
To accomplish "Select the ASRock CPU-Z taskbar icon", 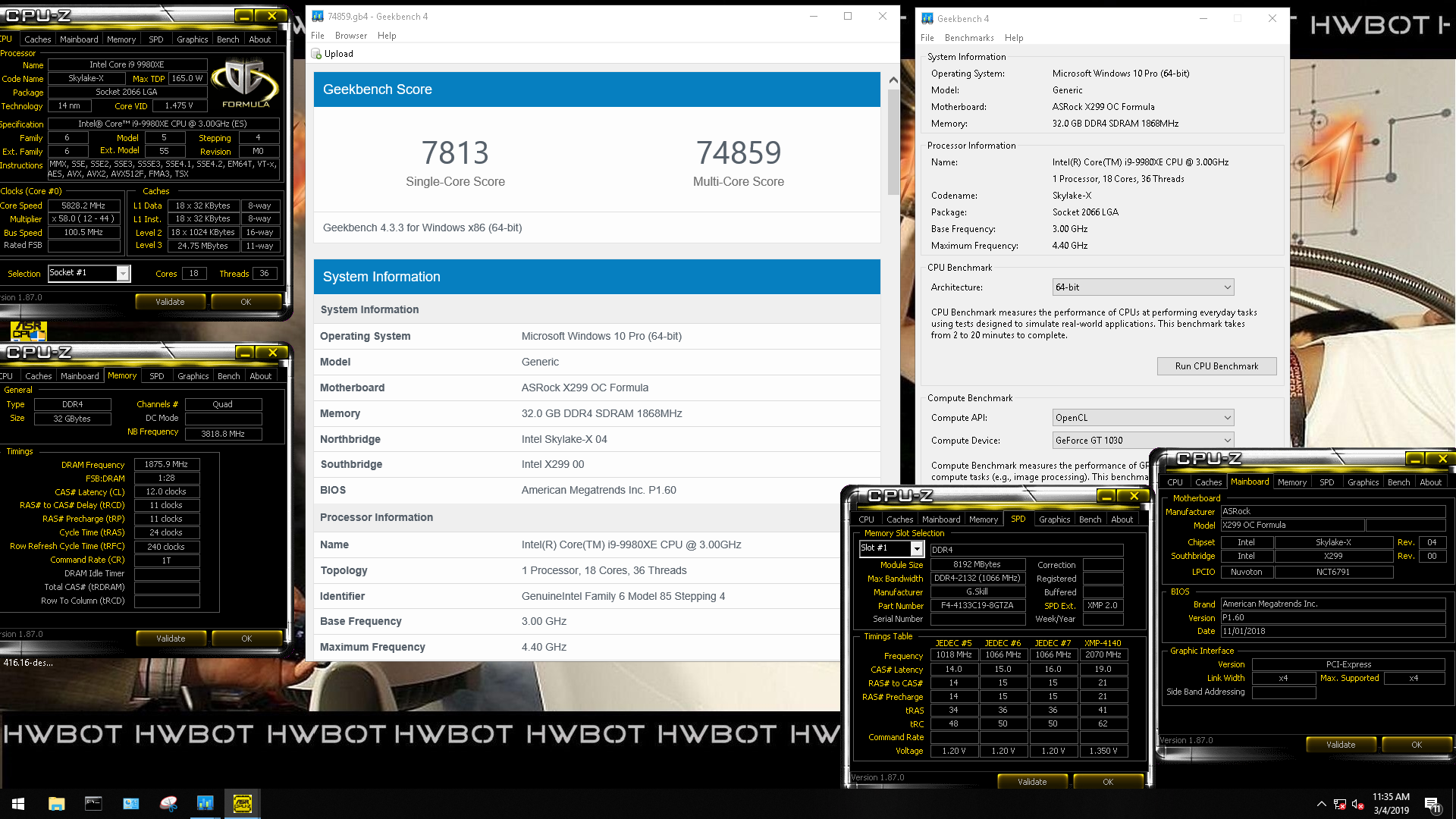I will coord(243,804).
